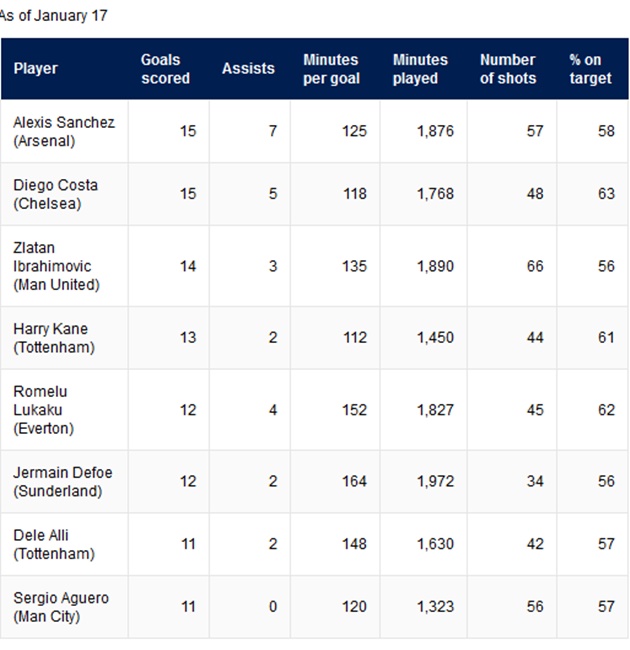Image resolution: width=630 pixels, height=650 pixels.
Task: Click the % on target header
Action: click(x=590, y=69)
